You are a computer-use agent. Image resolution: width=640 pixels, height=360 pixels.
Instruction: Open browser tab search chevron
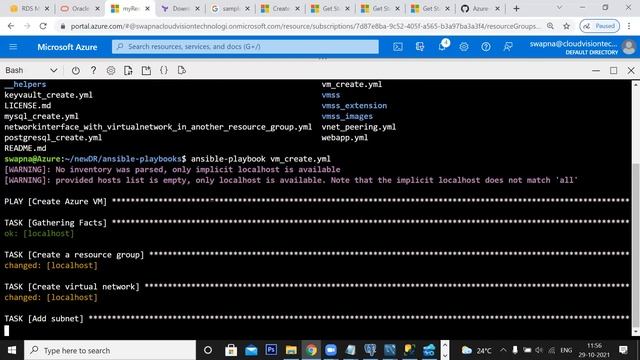559,8
